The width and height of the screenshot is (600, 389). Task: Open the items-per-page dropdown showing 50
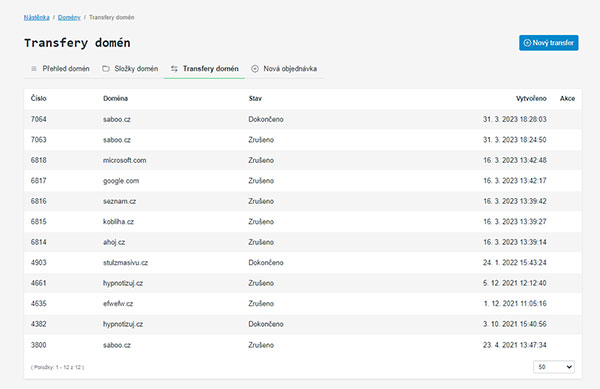554,367
